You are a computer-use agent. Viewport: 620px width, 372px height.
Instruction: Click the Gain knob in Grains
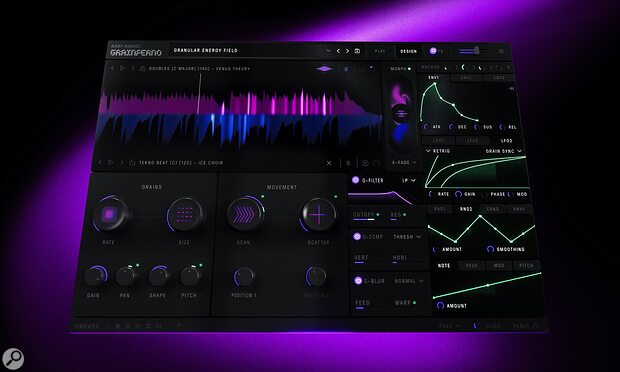pos(95,276)
